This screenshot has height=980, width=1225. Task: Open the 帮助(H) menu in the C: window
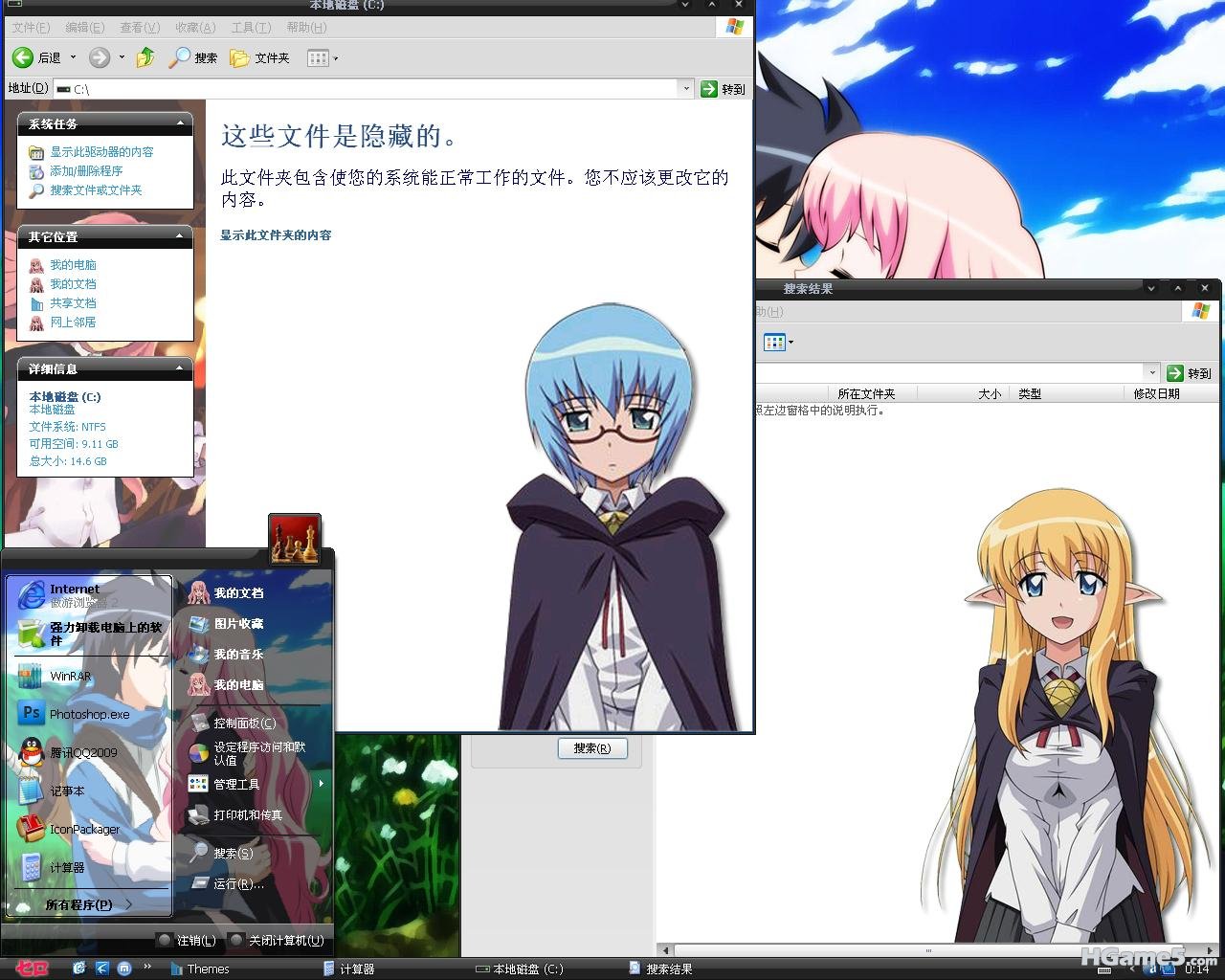[306, 28]
